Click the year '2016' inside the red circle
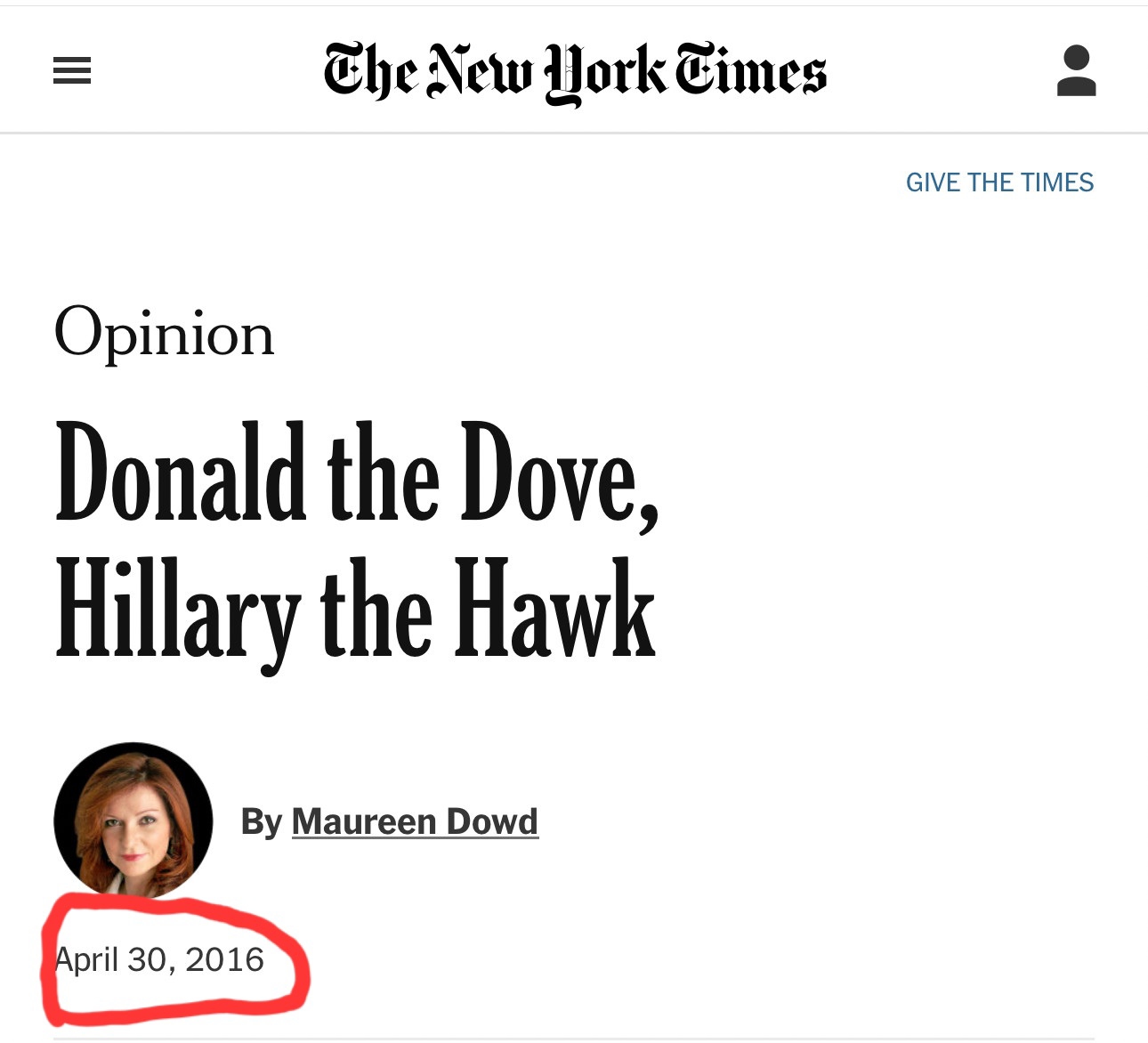This screenshot has width=1148, height=1043. (x=224, y=959)
